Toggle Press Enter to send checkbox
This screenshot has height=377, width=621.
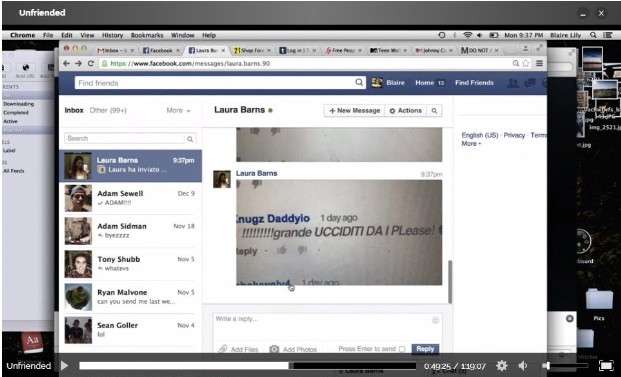click(402, 349)
